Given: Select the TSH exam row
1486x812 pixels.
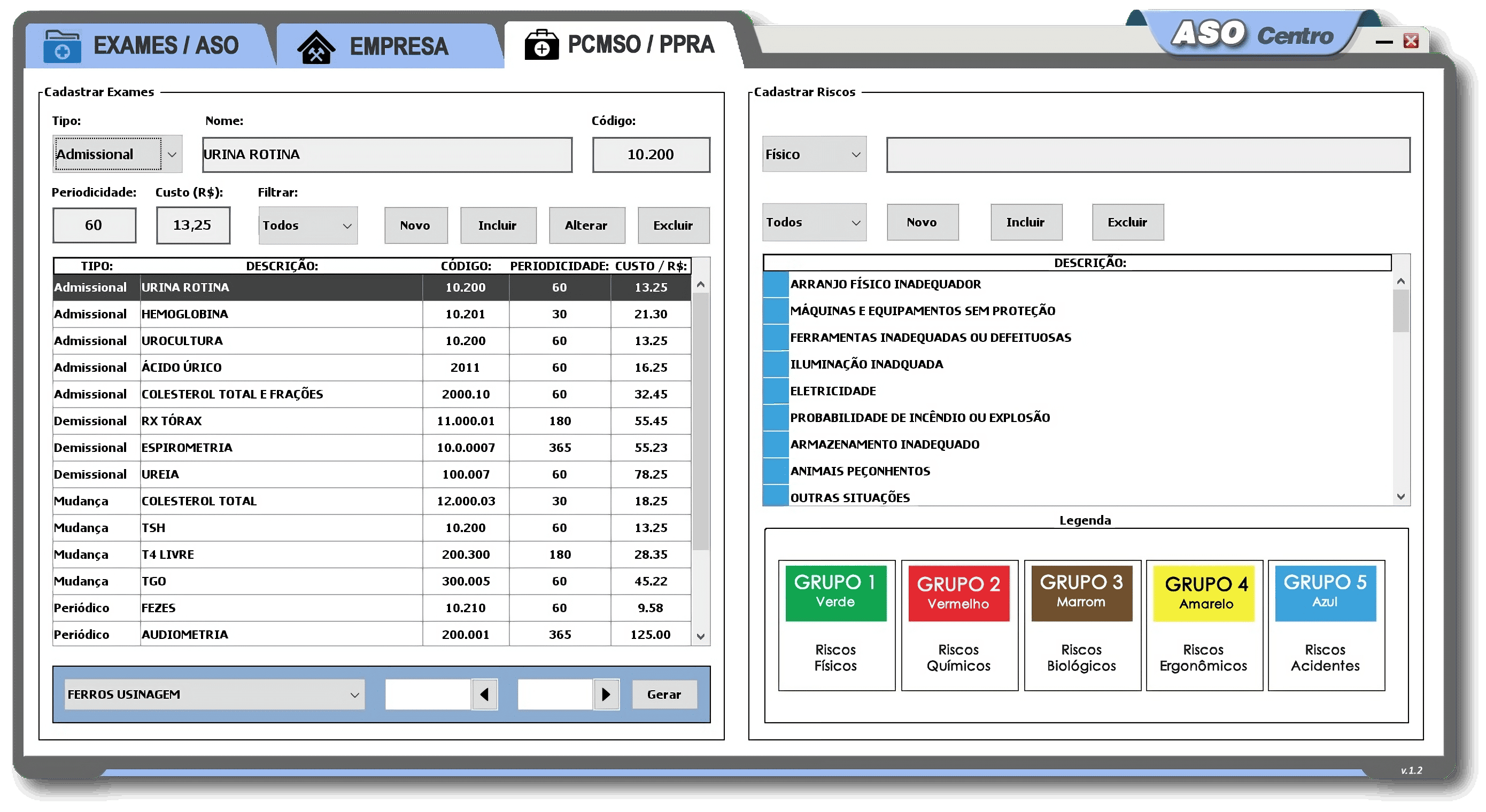Looking at the screenshot, I should click(372, 528).
